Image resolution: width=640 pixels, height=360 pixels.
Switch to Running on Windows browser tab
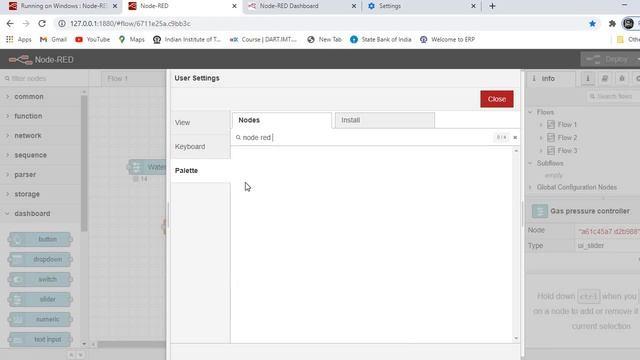(x=63, y=6)
